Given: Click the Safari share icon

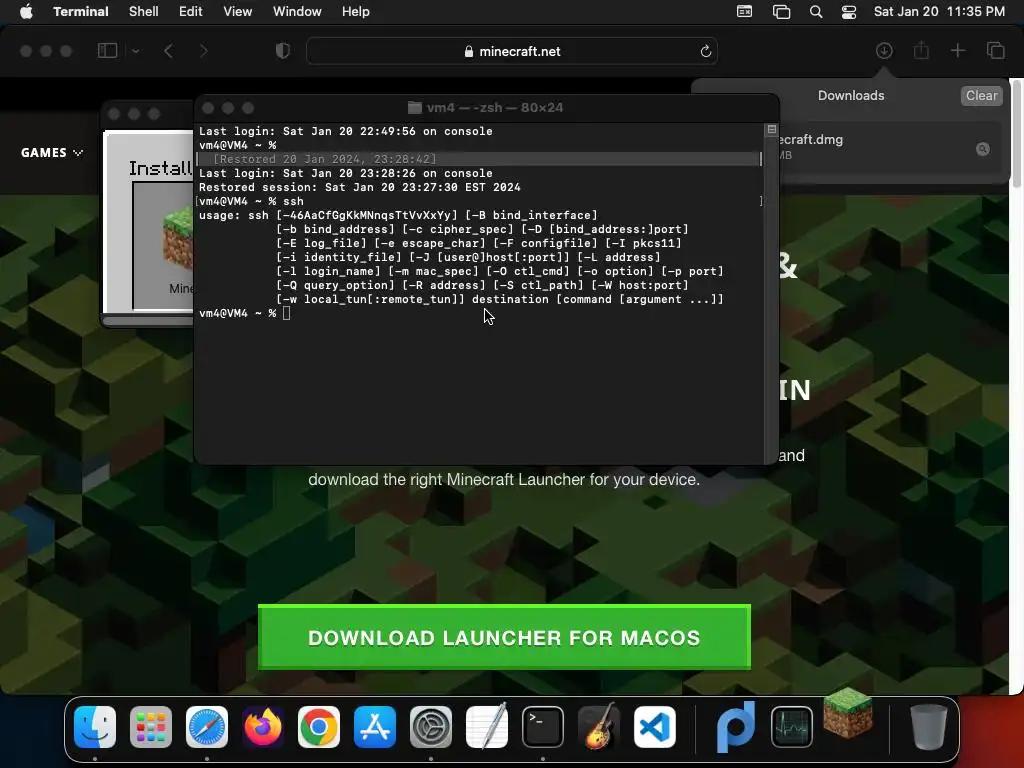Looking at the screenshot, I should (921, 50).
